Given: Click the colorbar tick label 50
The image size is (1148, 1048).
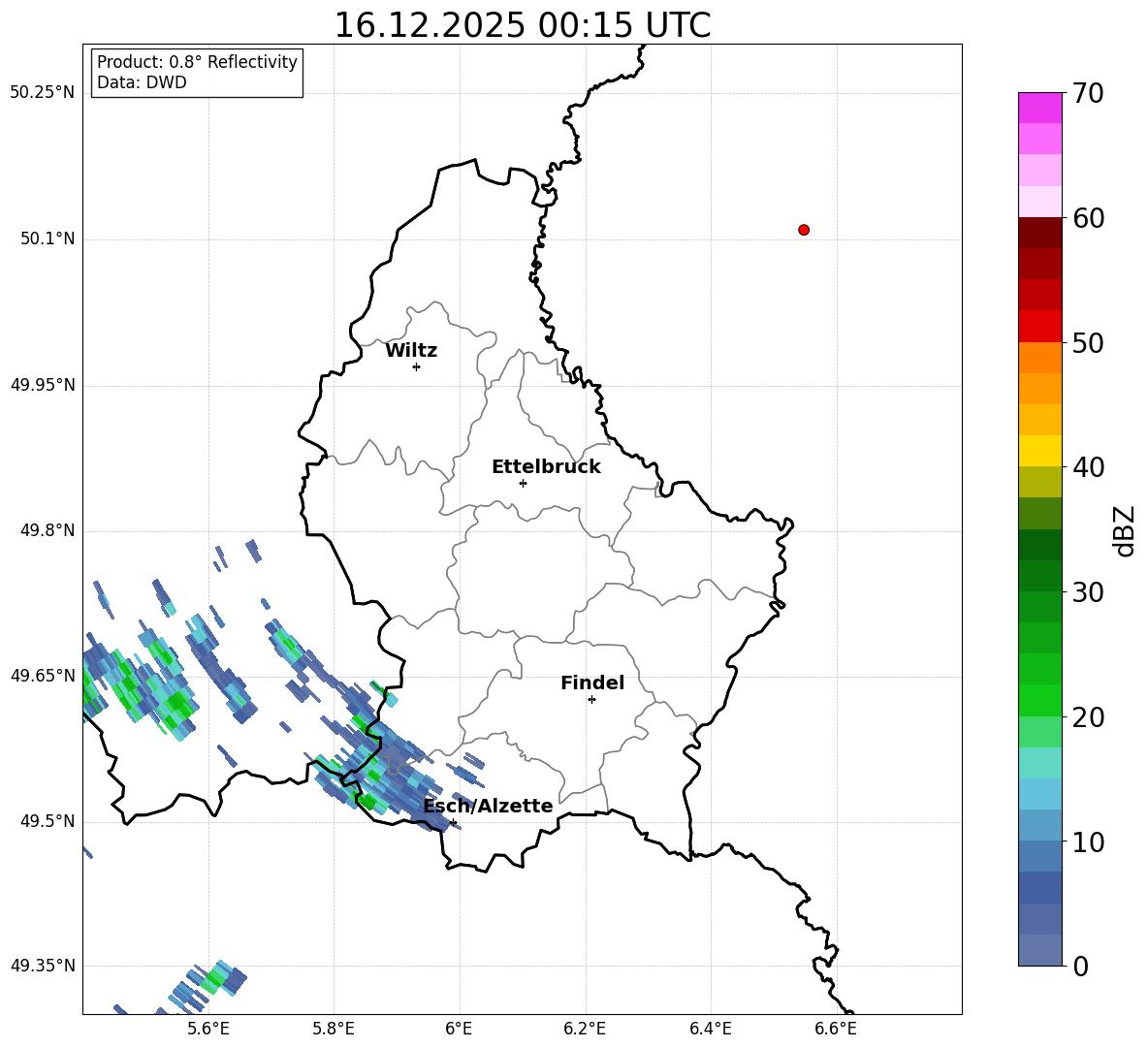Looking at the screenshot, I should [x=1088, y=343].
